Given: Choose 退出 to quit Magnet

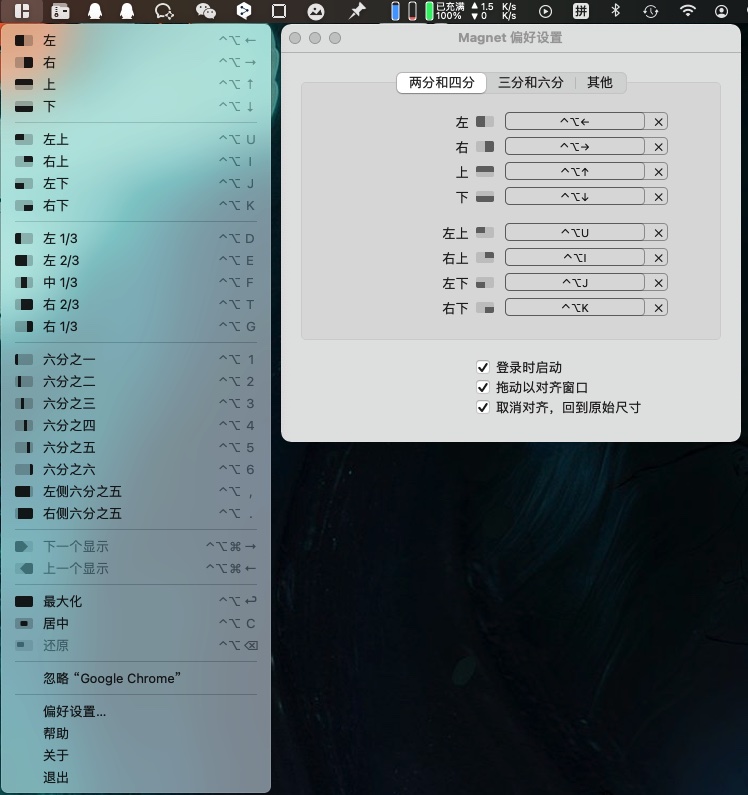Looking at the screenshot, I should coord(135,778).
